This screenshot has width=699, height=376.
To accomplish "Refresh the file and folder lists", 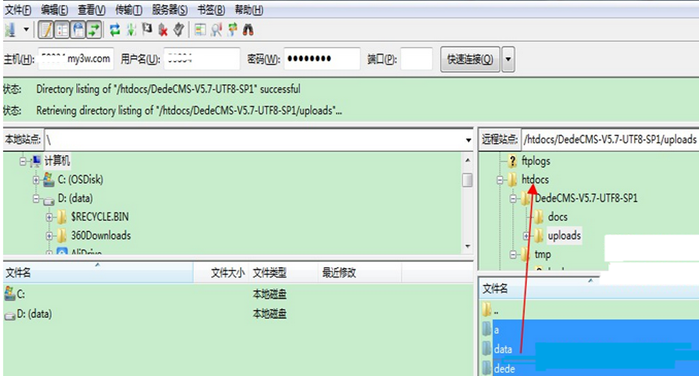I will click(115, 30).
